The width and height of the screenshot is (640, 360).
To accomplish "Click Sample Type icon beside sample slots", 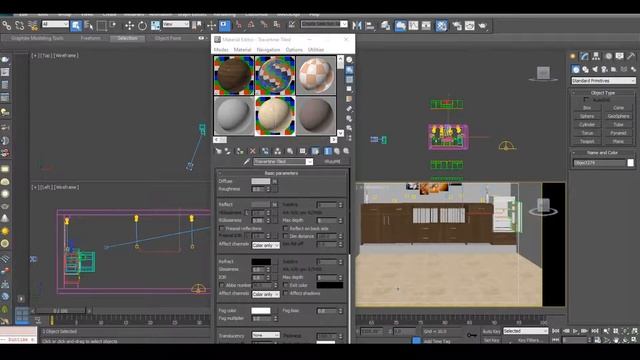I will (x=349, y=60).
